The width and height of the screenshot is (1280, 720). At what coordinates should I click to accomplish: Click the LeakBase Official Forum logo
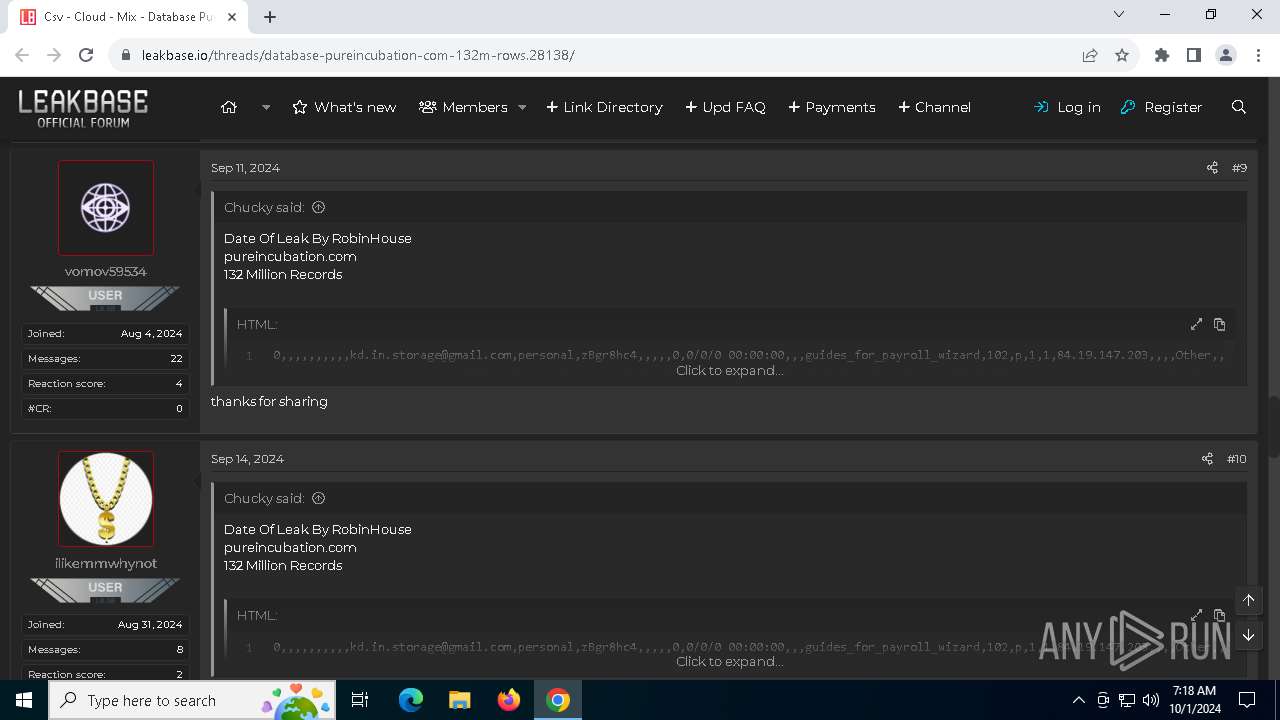pos(83,108)
